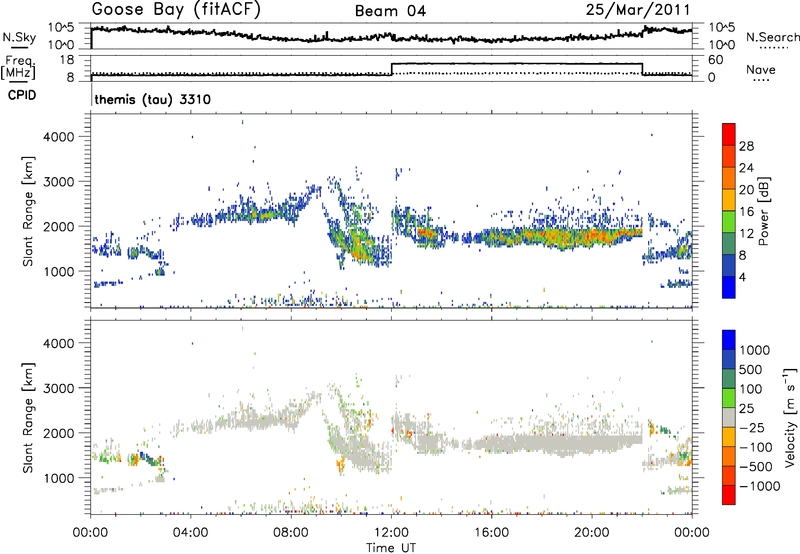Click the Velocity bar segment between 25 and 100
This screenshot has height=554, width=800.
pyautogui.click(x=729, y=398)
